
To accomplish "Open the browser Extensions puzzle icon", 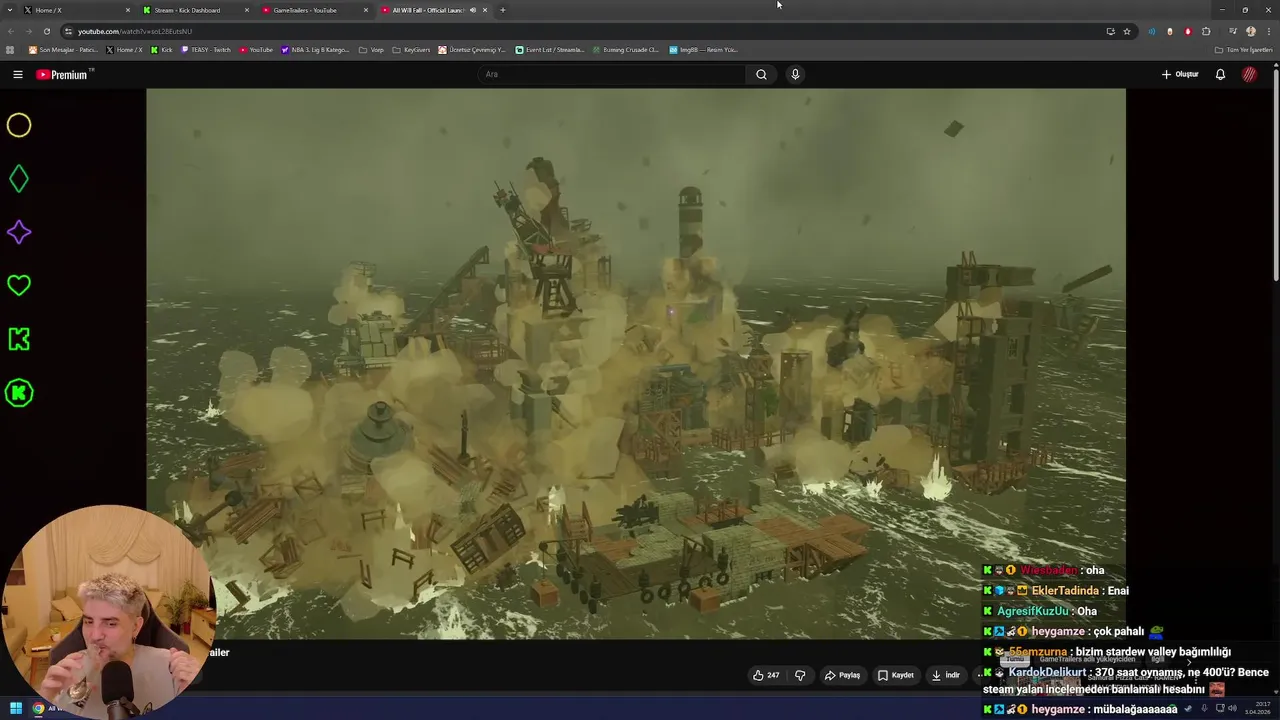I will coord(1206,31).
